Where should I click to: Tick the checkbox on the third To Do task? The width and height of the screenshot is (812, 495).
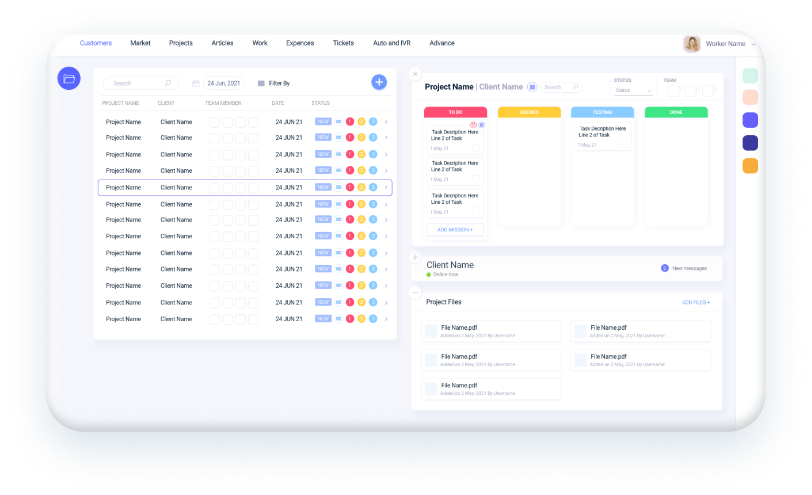[477, 211]
